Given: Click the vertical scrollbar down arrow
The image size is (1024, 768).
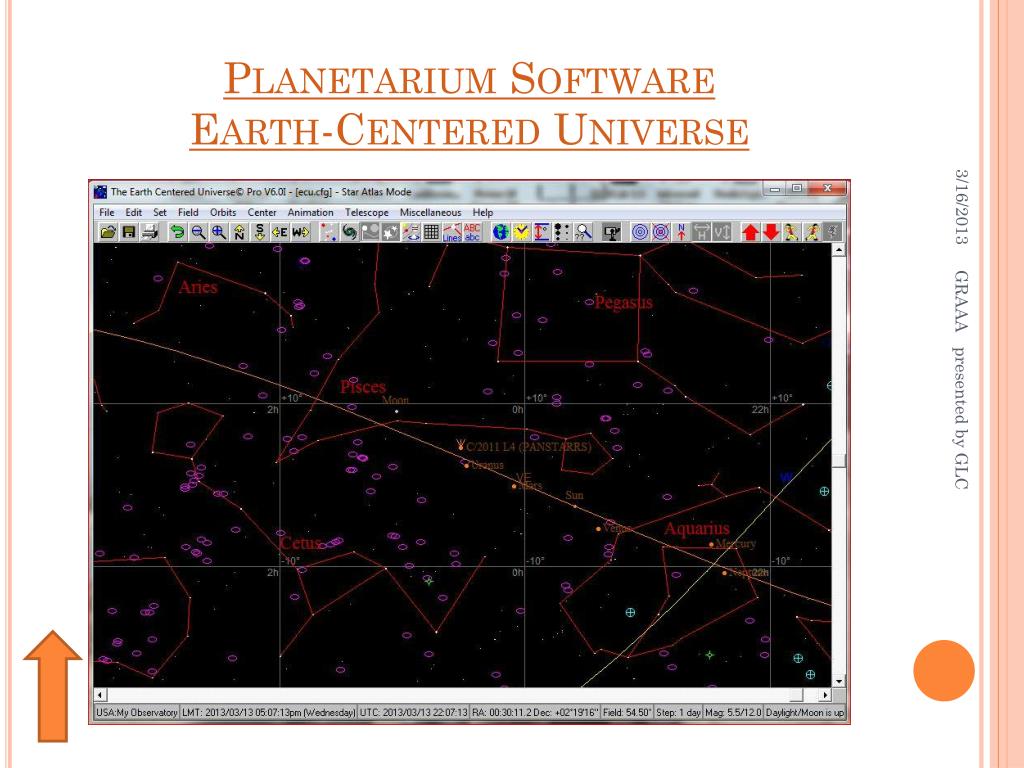Looking at the screenshot, I should click(839, 680).
